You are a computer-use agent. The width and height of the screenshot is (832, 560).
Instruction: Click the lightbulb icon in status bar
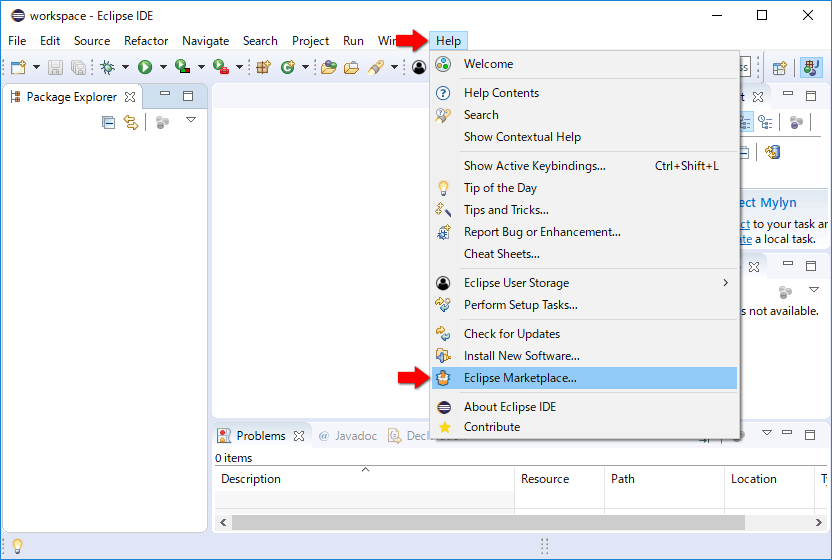17,546
